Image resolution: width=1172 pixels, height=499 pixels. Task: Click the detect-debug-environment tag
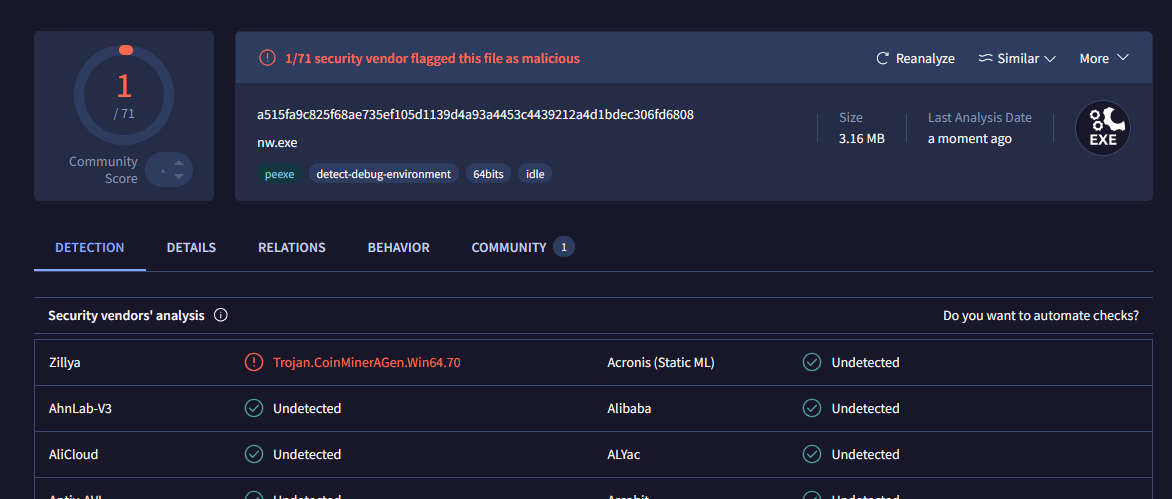click(383, 173)
